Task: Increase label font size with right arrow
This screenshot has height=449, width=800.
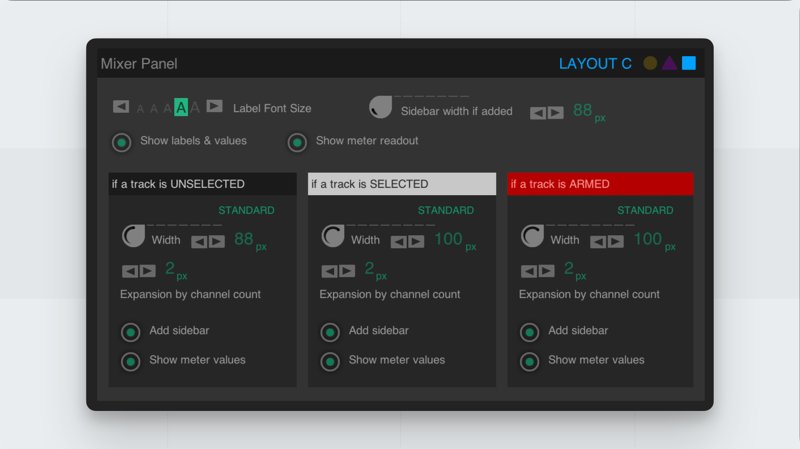Action: (x=214, y=106)
